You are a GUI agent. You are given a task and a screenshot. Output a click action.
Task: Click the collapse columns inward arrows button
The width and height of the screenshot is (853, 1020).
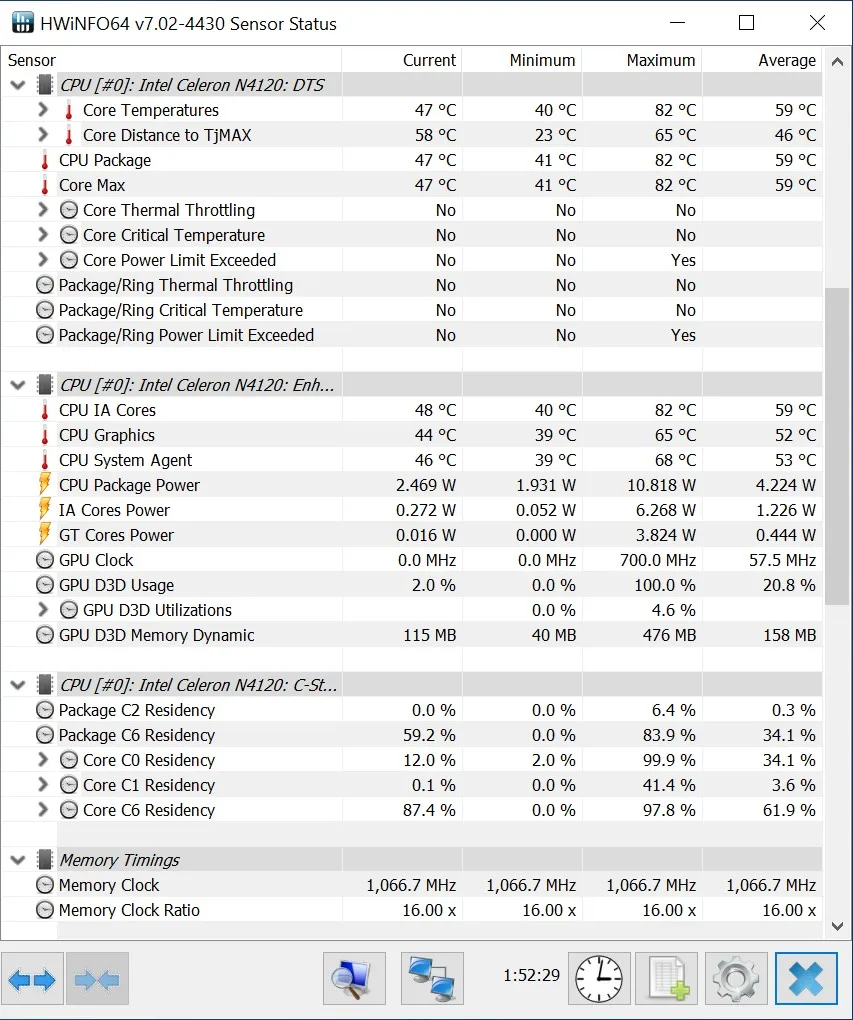tap(97, 979)
